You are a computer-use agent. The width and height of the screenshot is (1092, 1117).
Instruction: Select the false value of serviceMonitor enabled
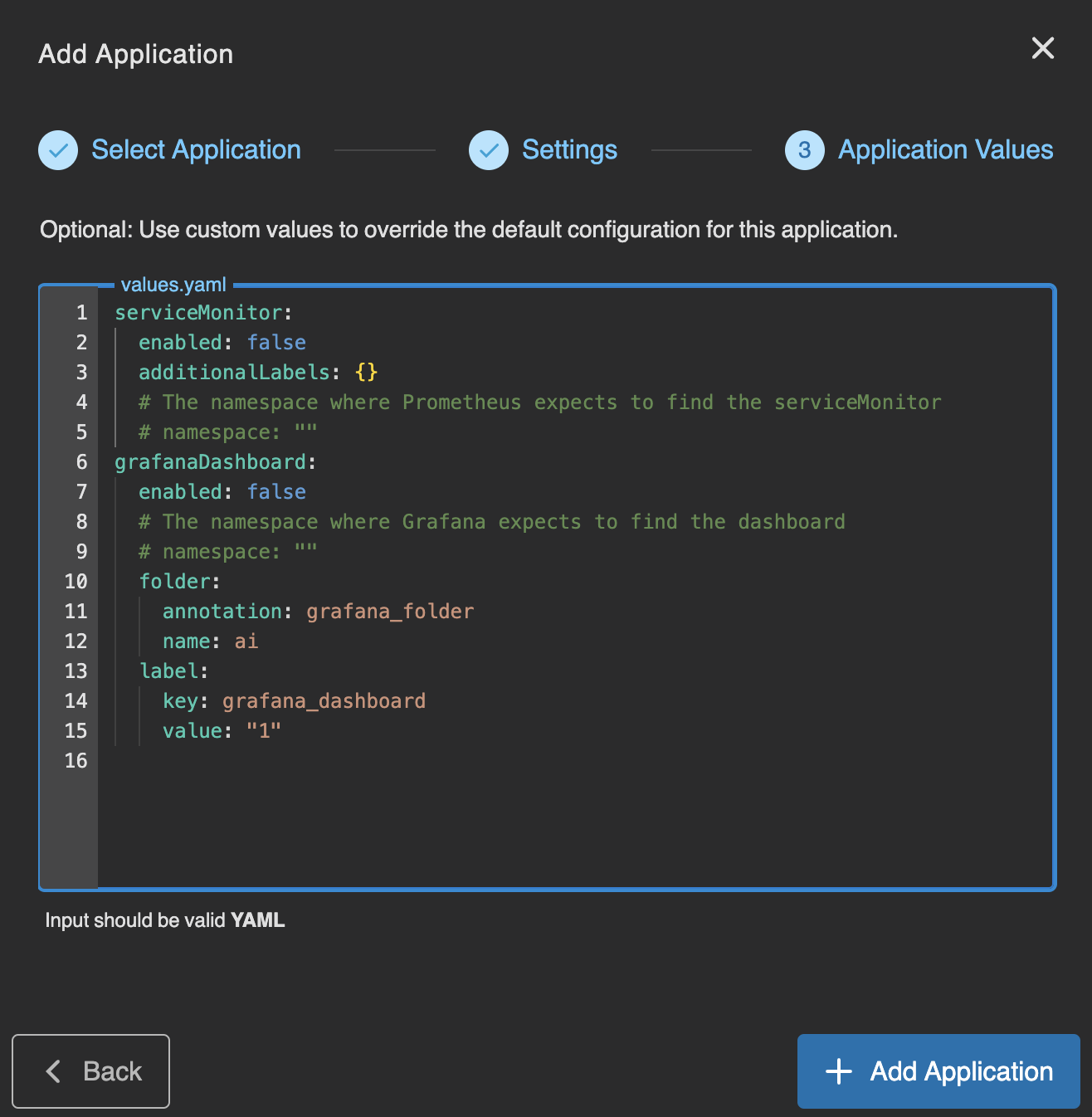click(276, 342)
